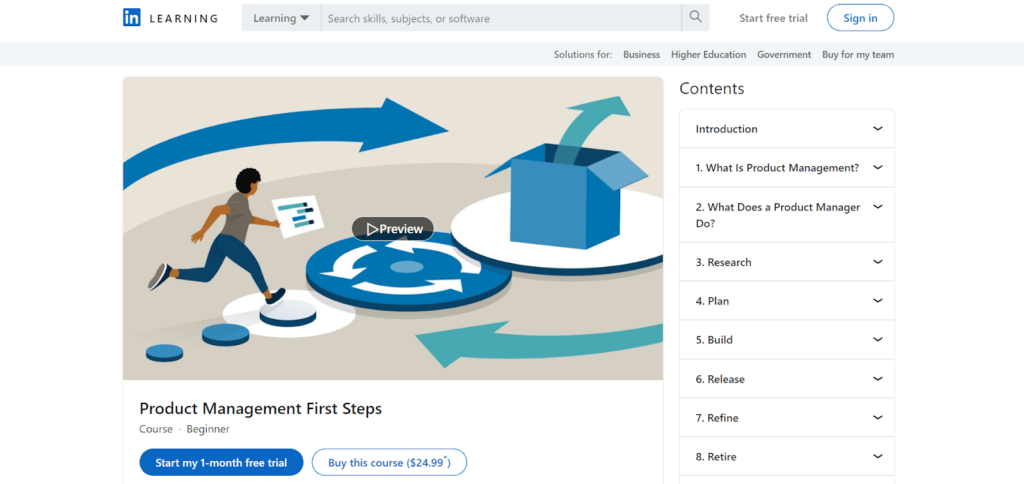Click the magnifying glass search icon
This screenshot has width=1024, height=484.
click(x=696, y=18)
